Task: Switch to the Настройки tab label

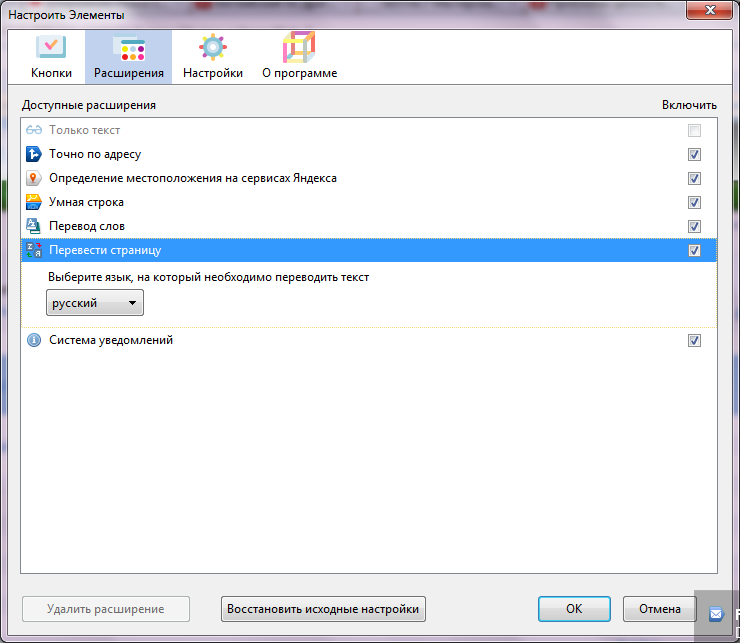Action: point(213,73)
